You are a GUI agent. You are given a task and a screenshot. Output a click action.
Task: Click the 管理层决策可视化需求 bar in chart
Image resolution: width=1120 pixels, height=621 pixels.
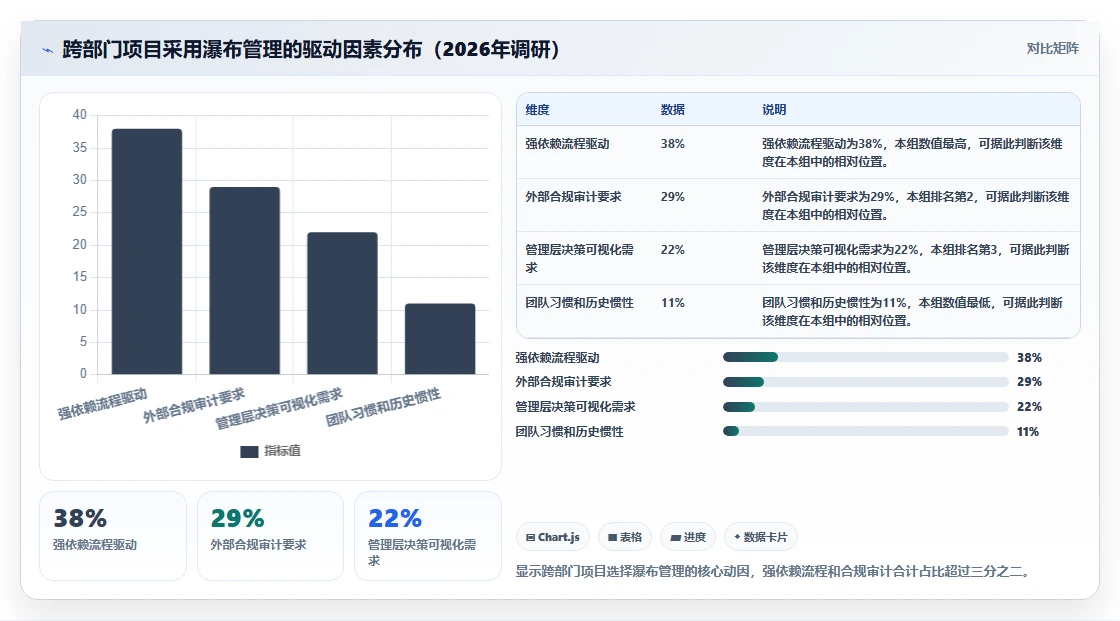(342, 303)
